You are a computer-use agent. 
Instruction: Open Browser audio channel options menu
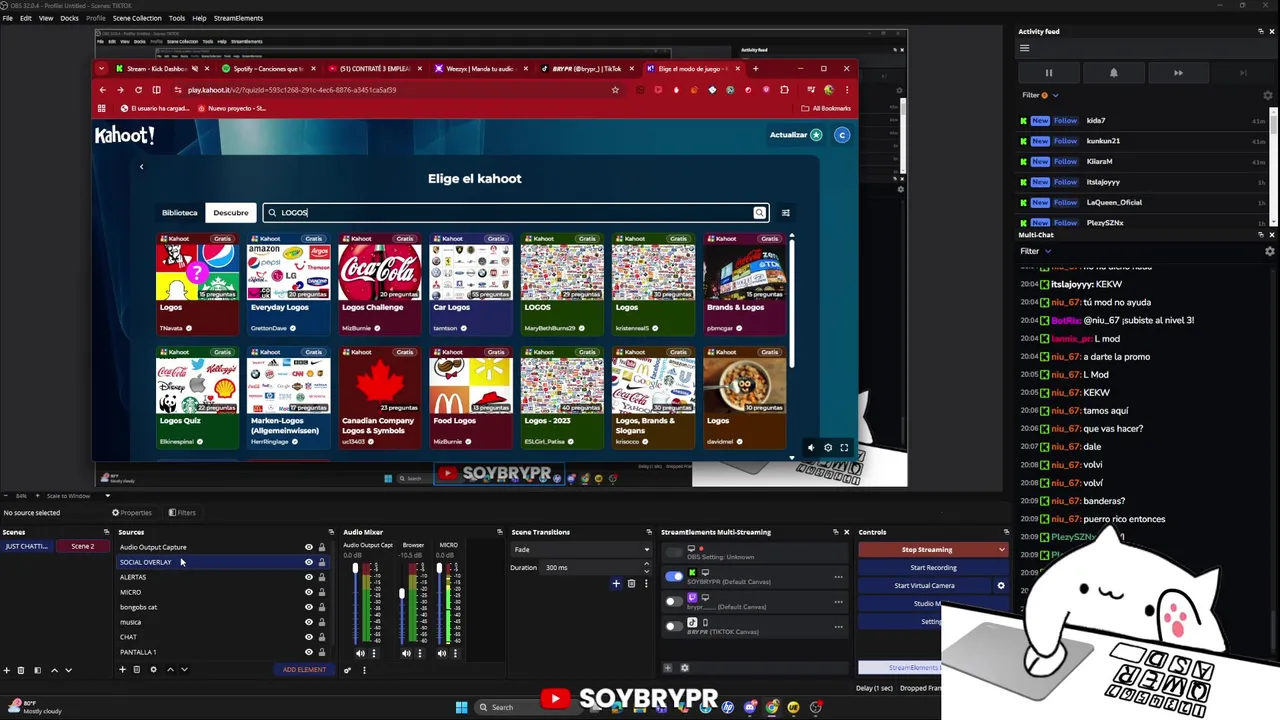coord(419,653)
